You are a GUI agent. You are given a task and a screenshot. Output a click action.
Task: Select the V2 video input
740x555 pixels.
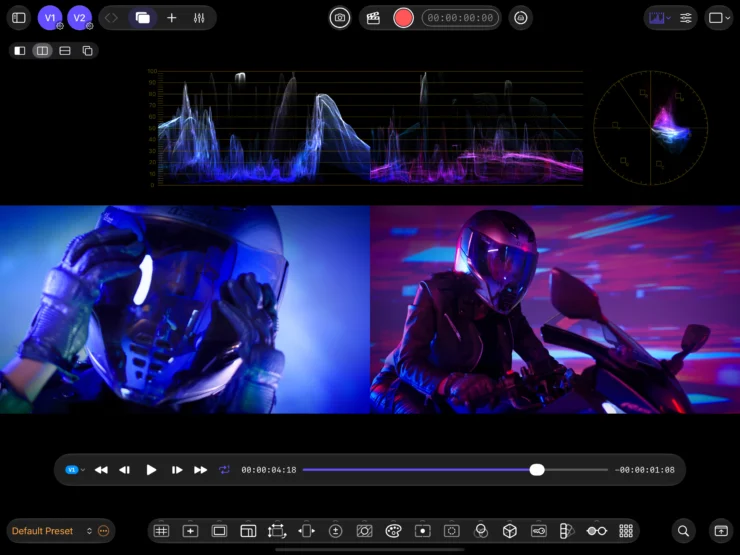pos(80,18)
